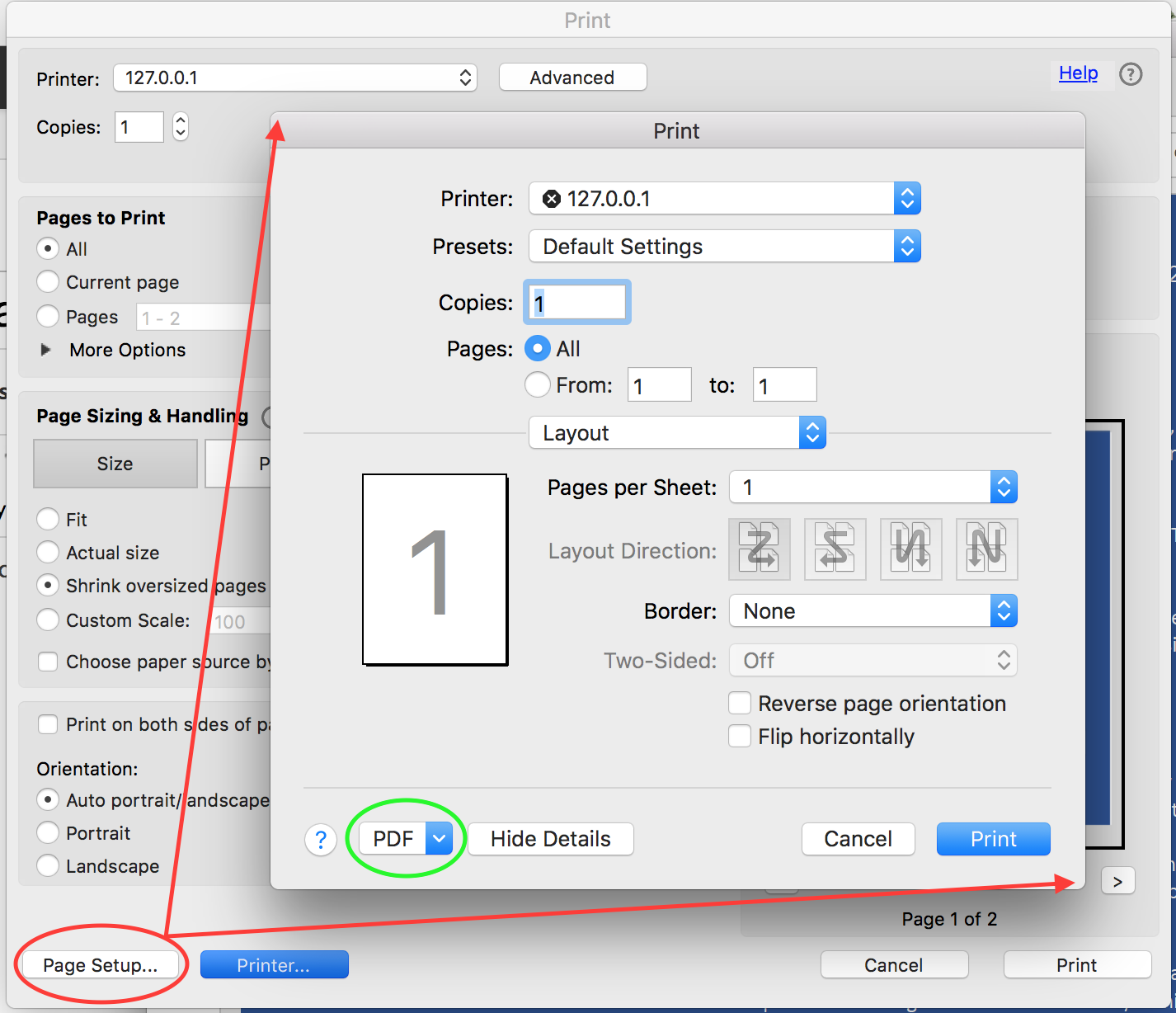Click the From page number field
Viewport: 1176px width, 1013px height.
click(660, 384)
